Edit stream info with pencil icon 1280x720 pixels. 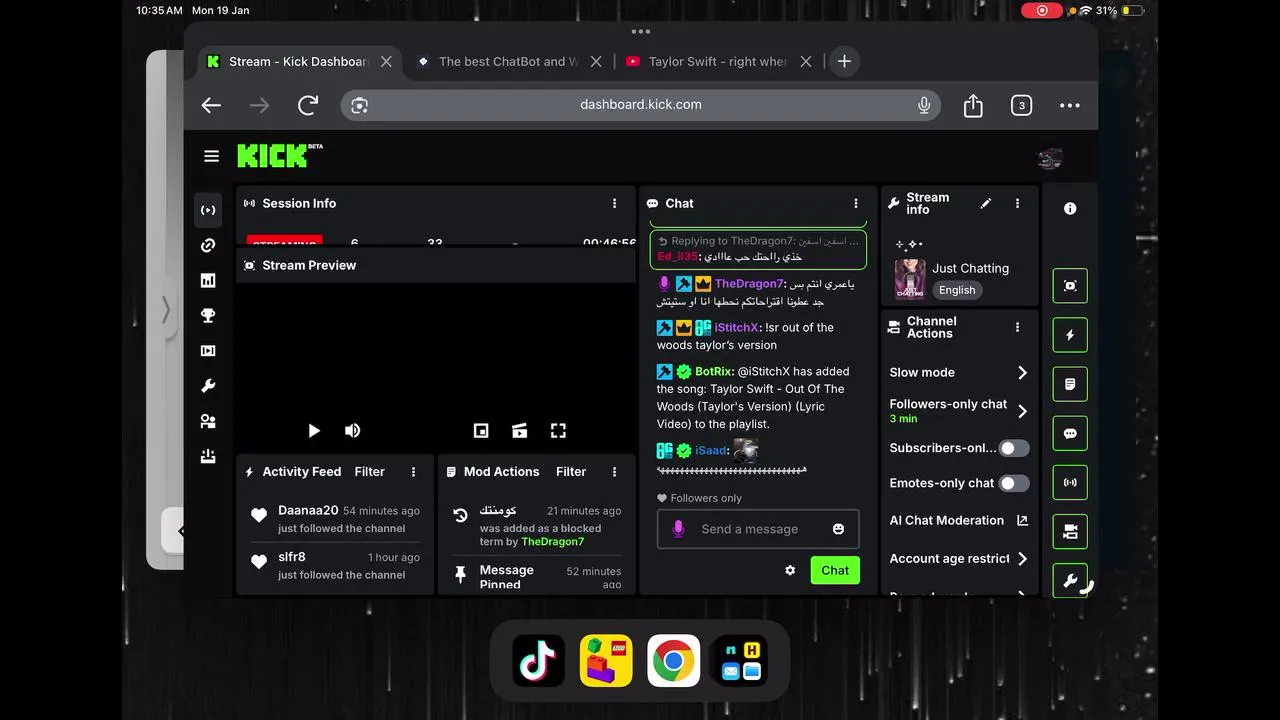pos(986,203)
